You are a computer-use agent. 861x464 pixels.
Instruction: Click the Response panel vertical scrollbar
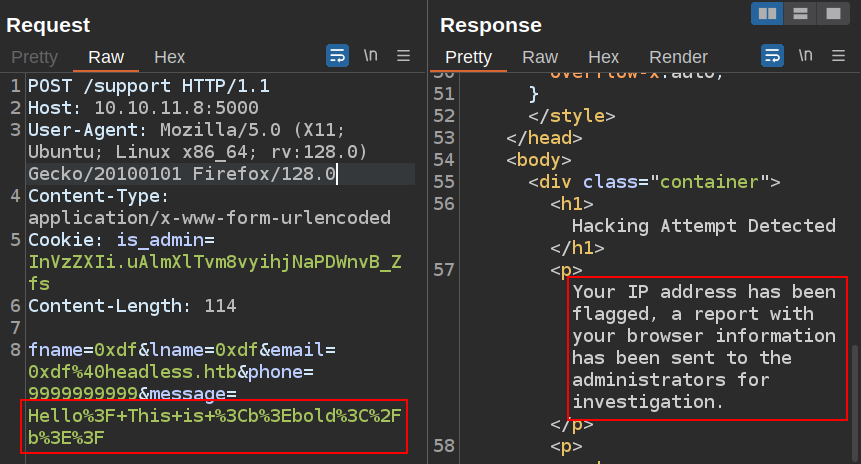click(x=853, y=382)
